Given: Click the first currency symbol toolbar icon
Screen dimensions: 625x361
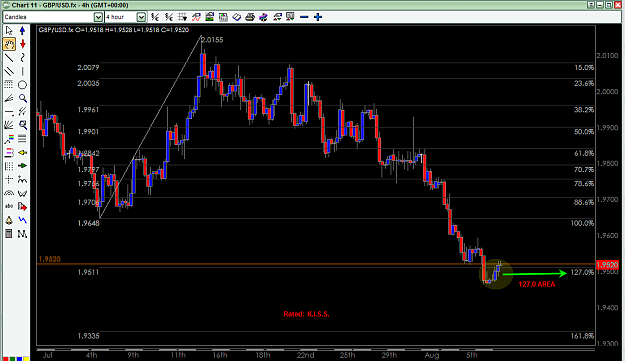Looking at the screenshot, I should pos(155,17).
